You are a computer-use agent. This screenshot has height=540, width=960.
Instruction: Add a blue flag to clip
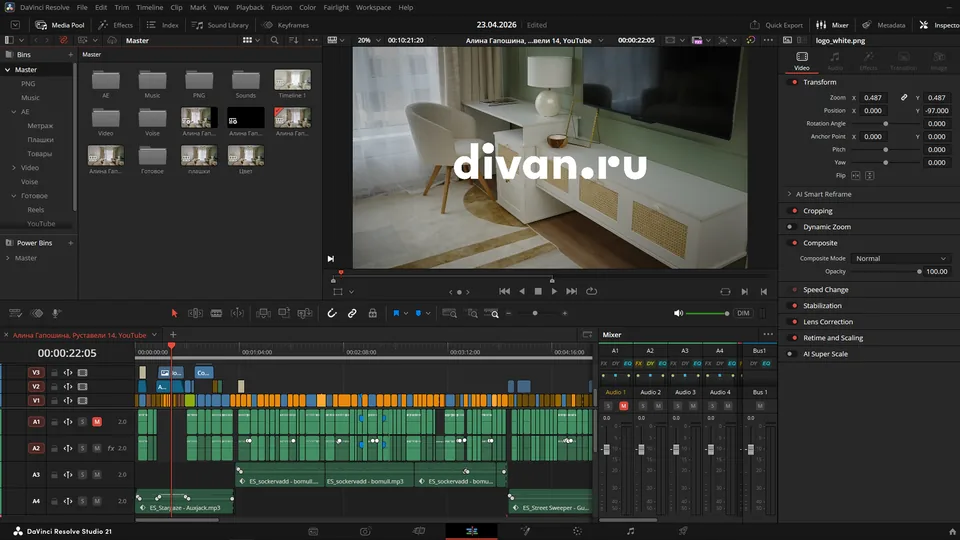(x=396, y=313)
